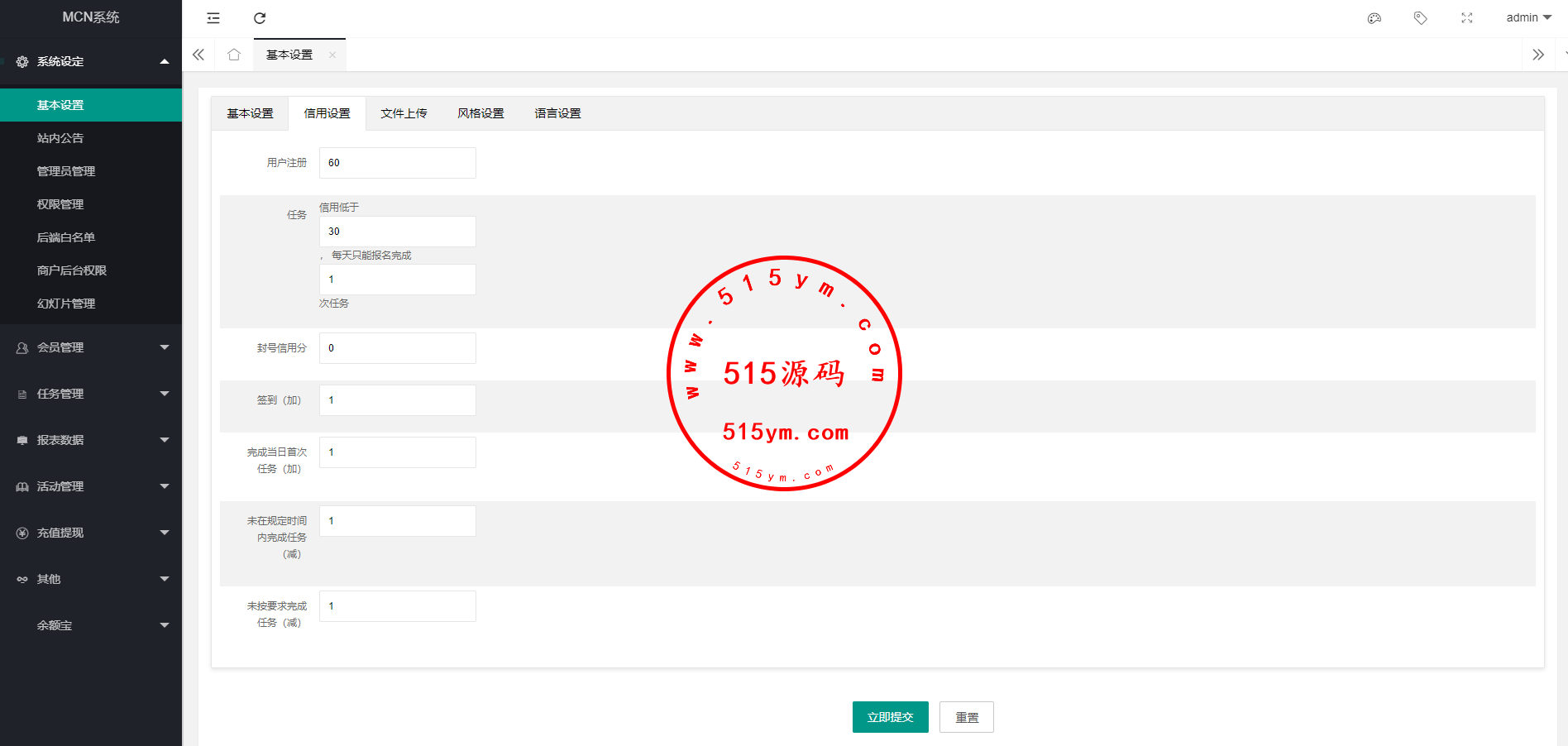Click the tag icon in header

1421,18
